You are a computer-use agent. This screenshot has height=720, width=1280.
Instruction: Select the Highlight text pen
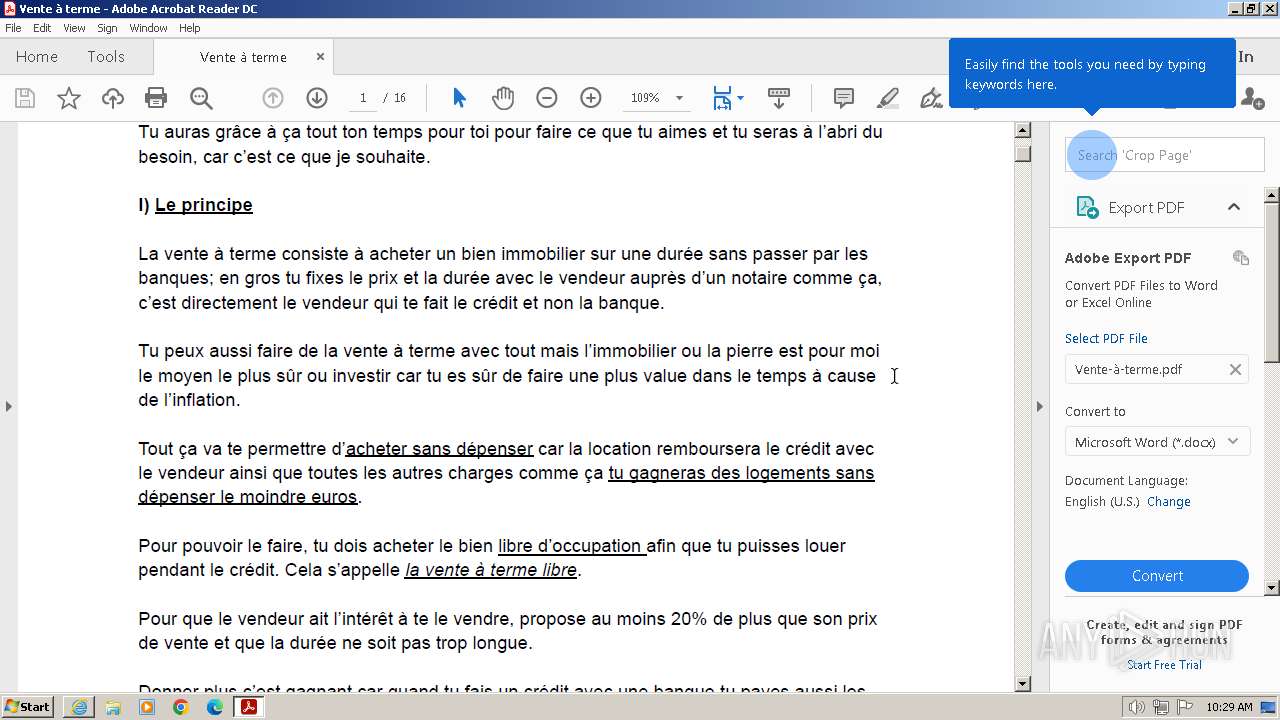(x=887, y=98)
